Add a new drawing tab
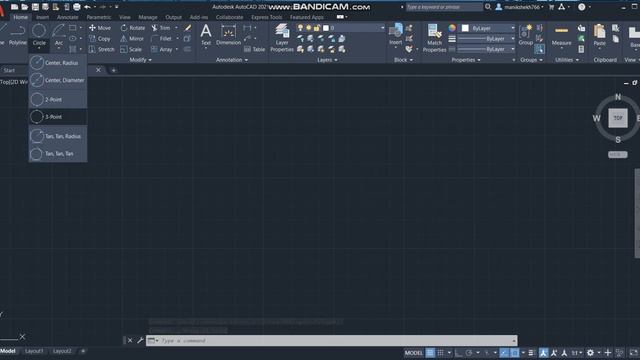The image size is (640, 360). coord(113,70)
